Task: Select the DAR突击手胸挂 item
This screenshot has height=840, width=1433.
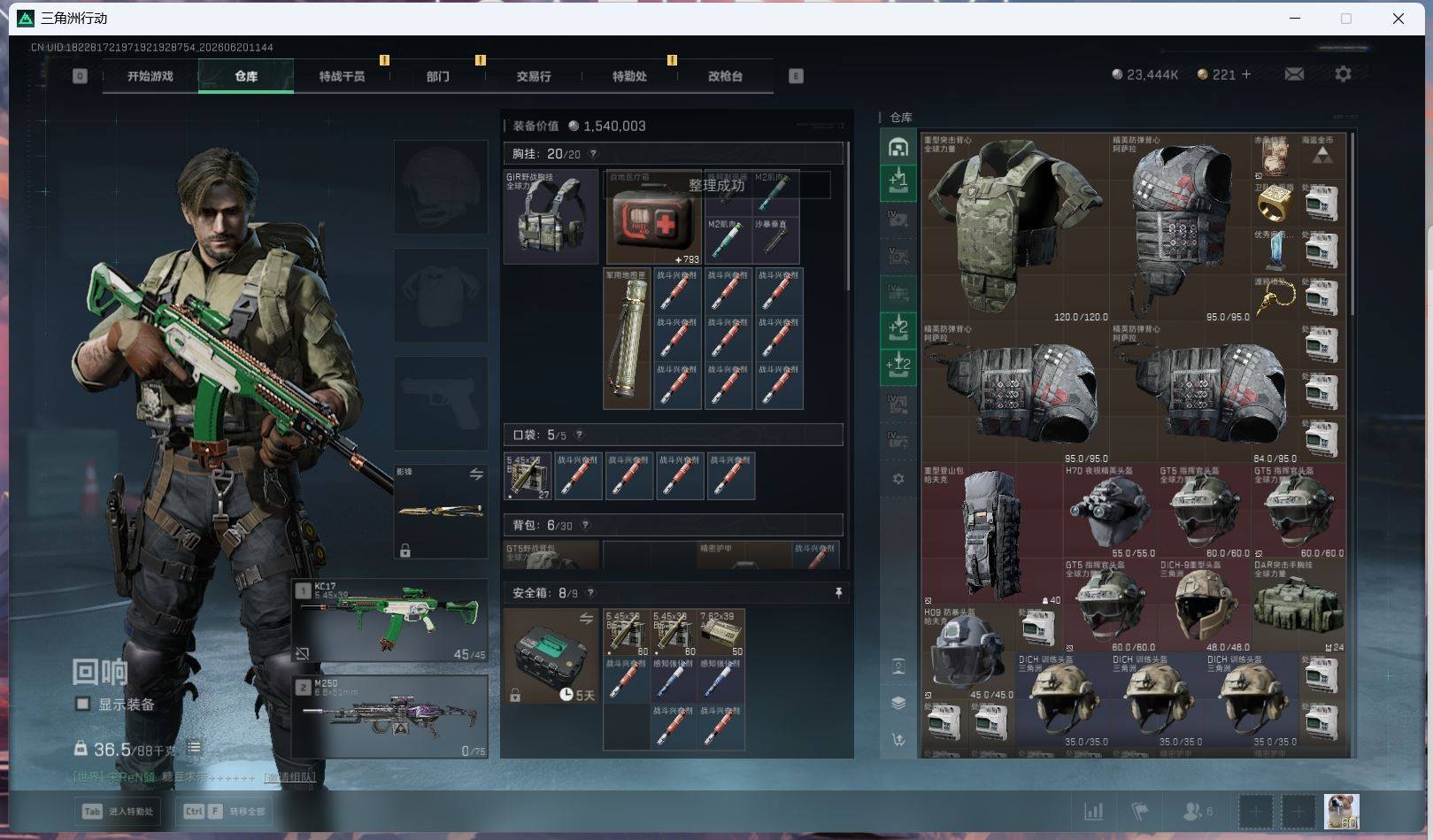Action: pos(1298,606)
